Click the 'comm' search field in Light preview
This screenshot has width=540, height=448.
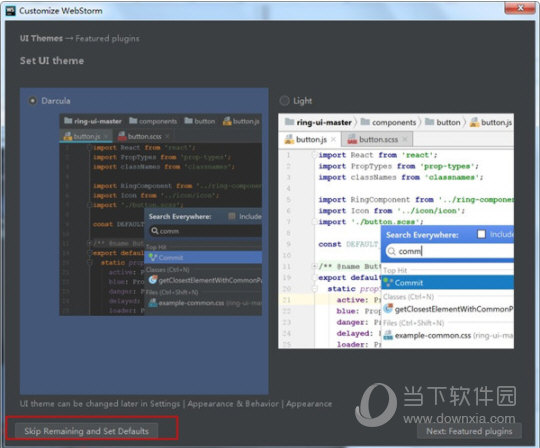click(x=449, y=251)
